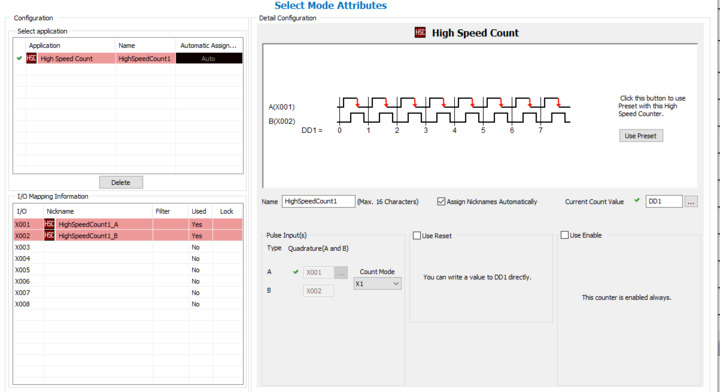The height and width of the screenshot is (392, 720).
Task: Enable the Use Enable checkbox
Action: click(565, 235)
